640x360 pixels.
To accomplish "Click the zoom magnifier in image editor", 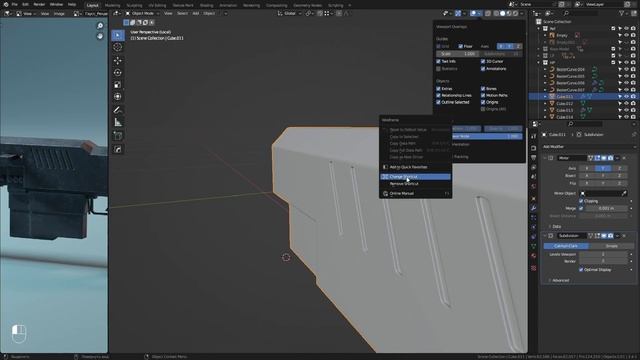I will [100, 26].
